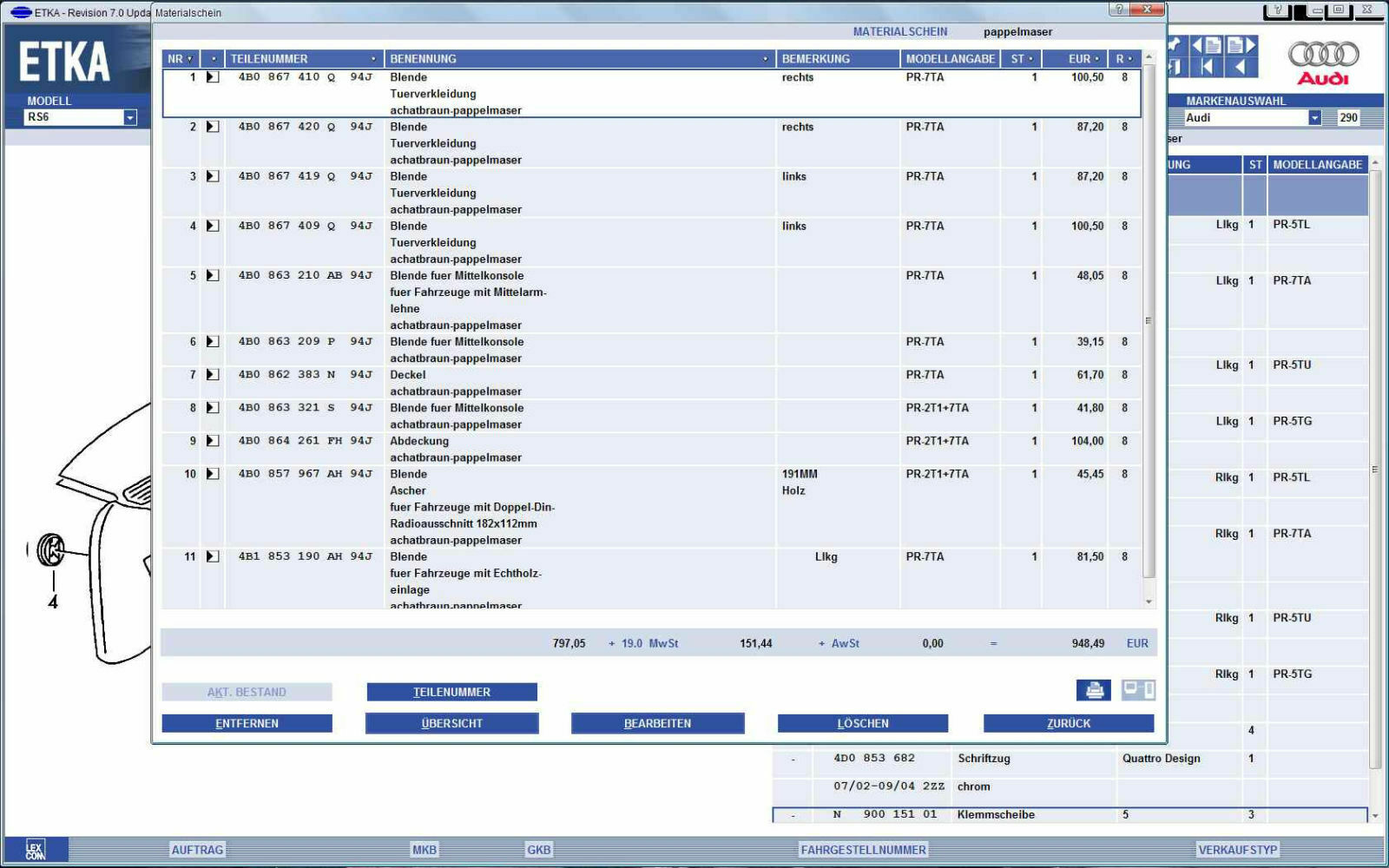Viewport: 1389px width, 868px height.
Task: Click the pappelmaser name at dialog top
Action: point(1017,32)
